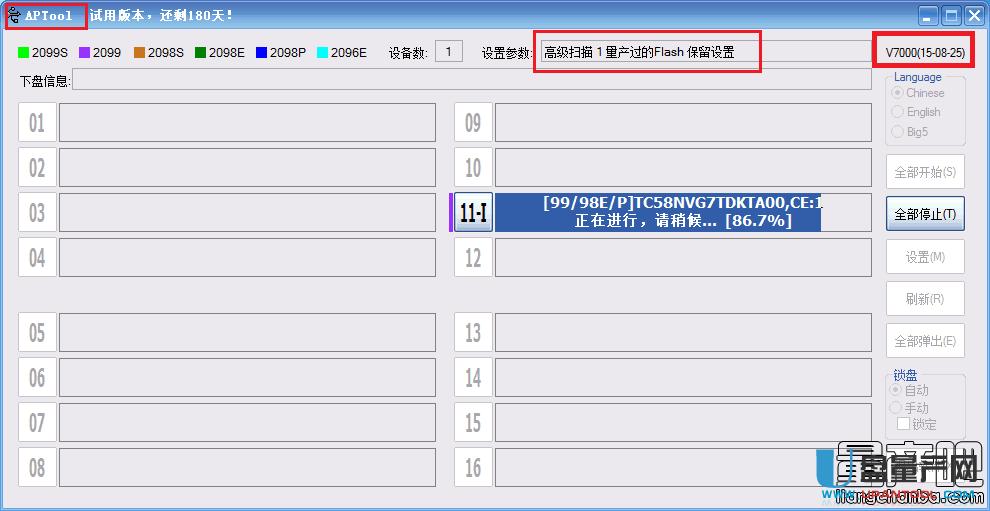Screen dimensions: 990x511
Task: Click the orange 2098S color legend swatch
Action: 140,53
